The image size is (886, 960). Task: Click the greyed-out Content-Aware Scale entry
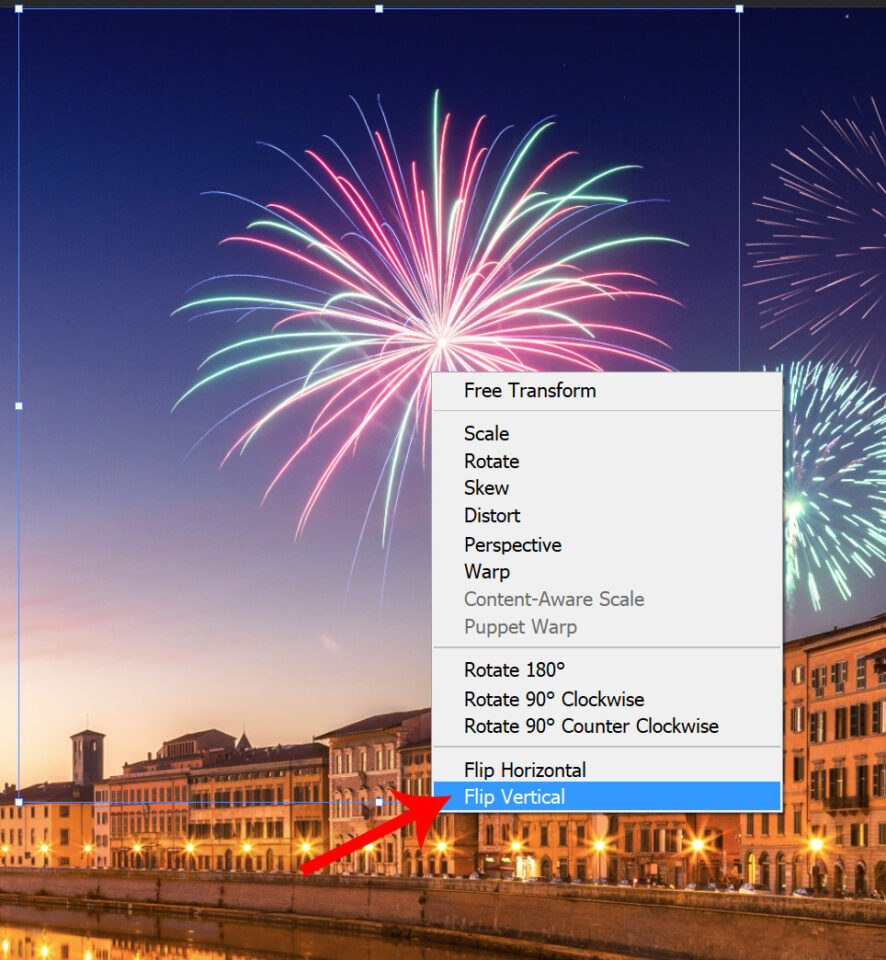coord(553,600)
